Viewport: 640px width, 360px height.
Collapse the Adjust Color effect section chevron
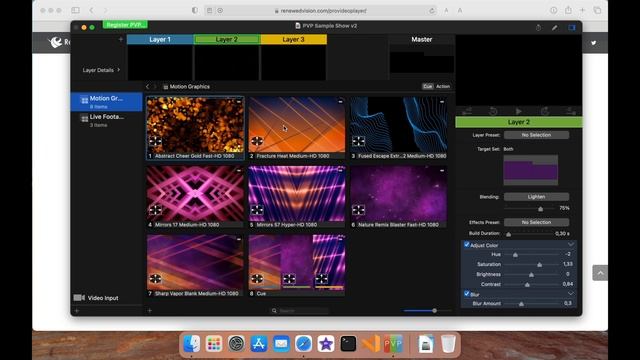point(571,245)
